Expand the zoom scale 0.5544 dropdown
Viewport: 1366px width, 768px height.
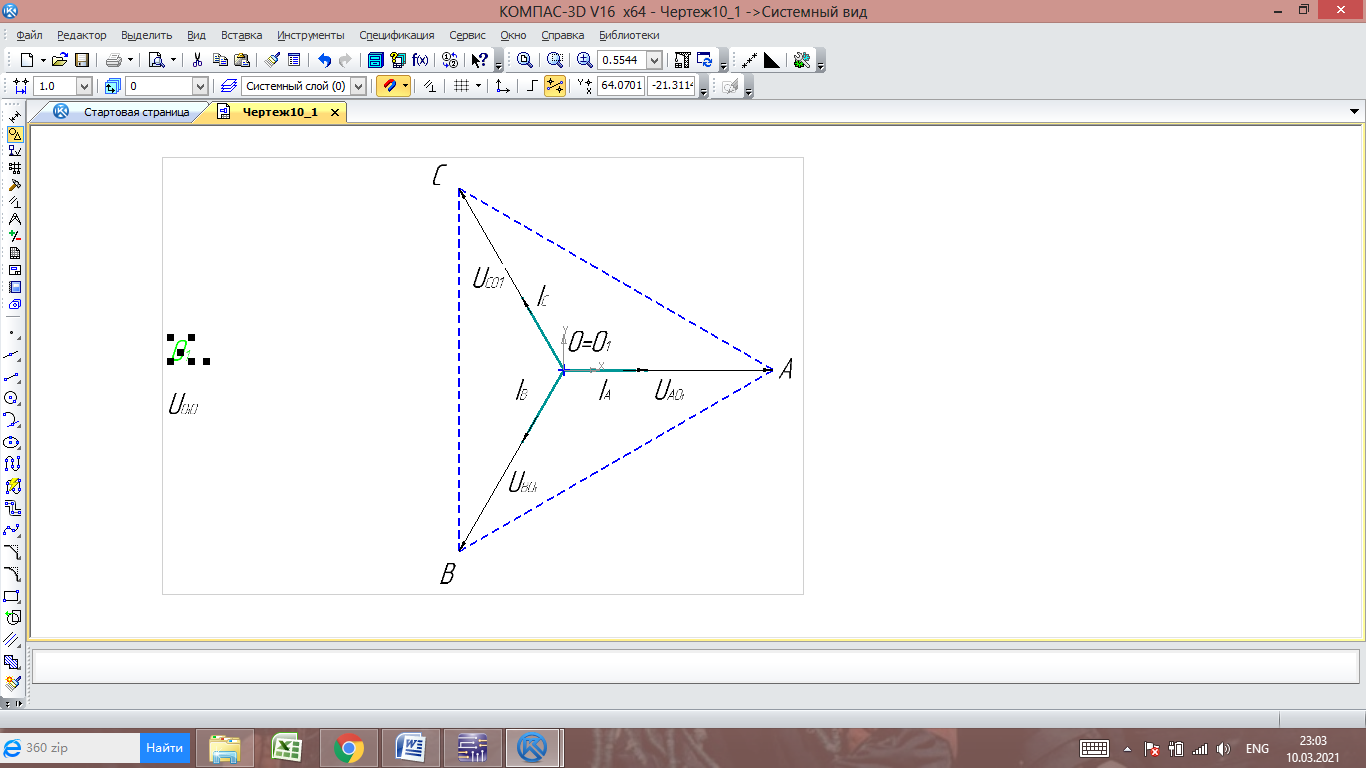coord(655,60)
